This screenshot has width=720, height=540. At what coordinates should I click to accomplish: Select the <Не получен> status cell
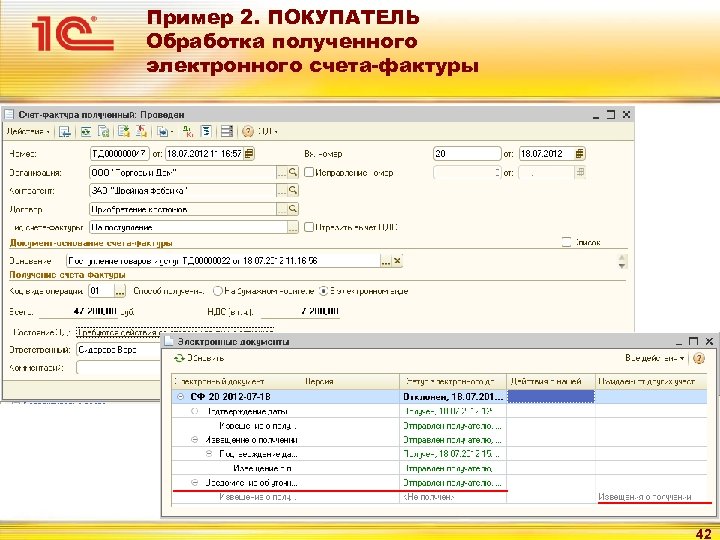click(x=453, y=497)
